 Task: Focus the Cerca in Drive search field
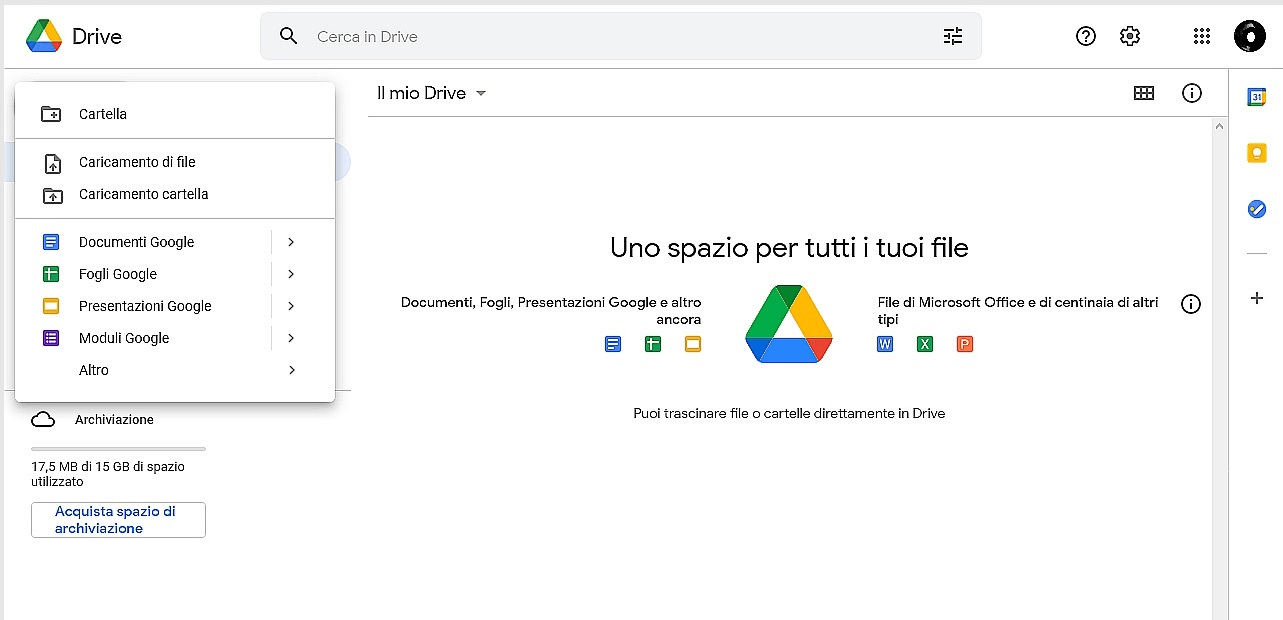620,36
